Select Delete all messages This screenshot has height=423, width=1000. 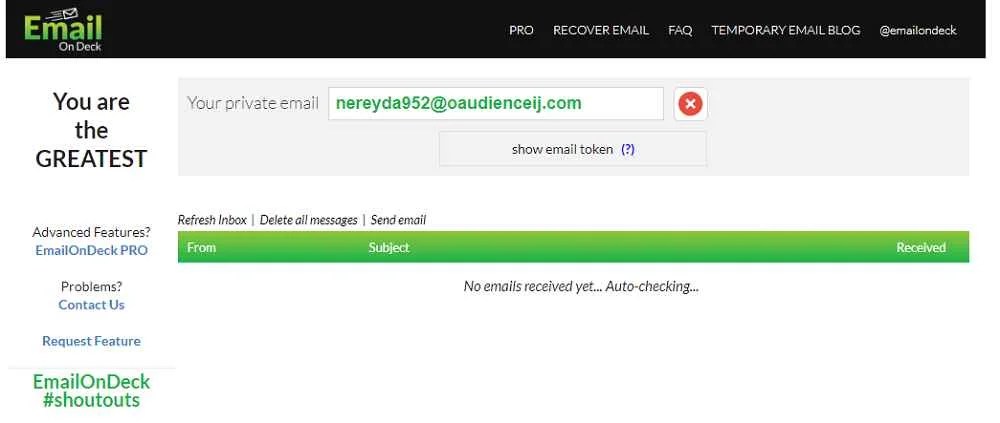[x=309, y=220]
